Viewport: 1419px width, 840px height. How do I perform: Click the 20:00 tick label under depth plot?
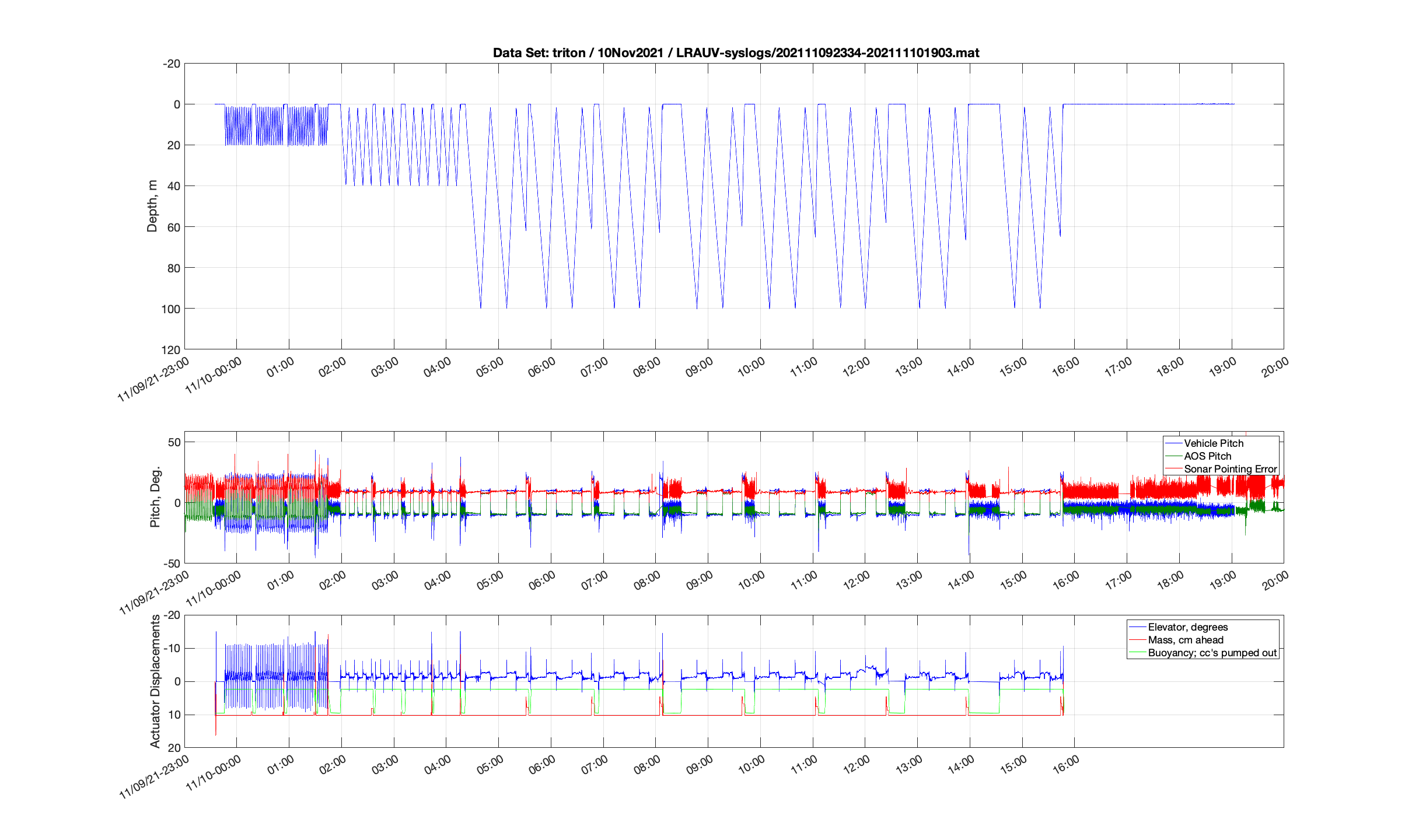1275,367
